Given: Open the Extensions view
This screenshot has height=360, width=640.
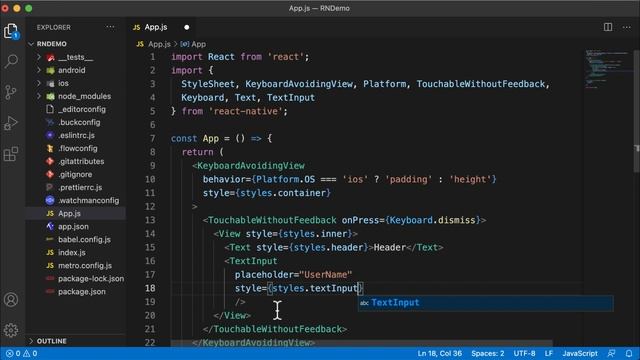Looking at the screenshot, I should pos(11,154).
